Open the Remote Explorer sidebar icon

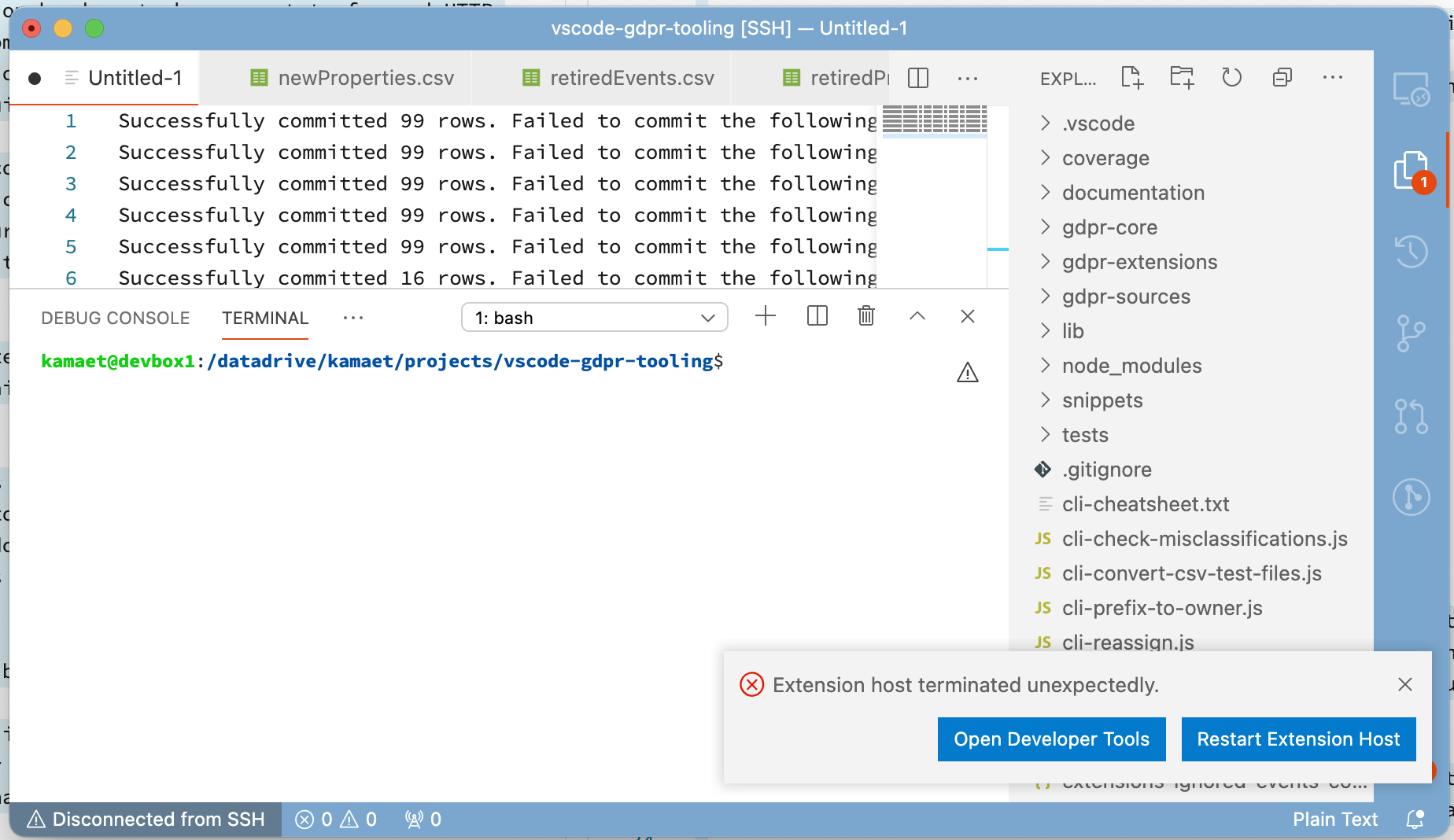tap(1412, 87)
